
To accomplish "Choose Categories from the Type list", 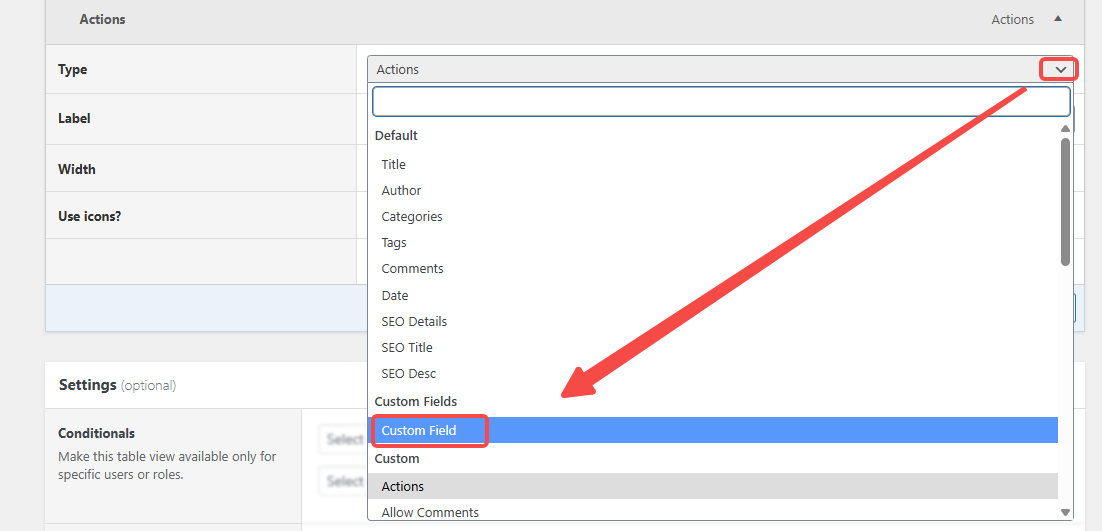I will tap(412, 216).
